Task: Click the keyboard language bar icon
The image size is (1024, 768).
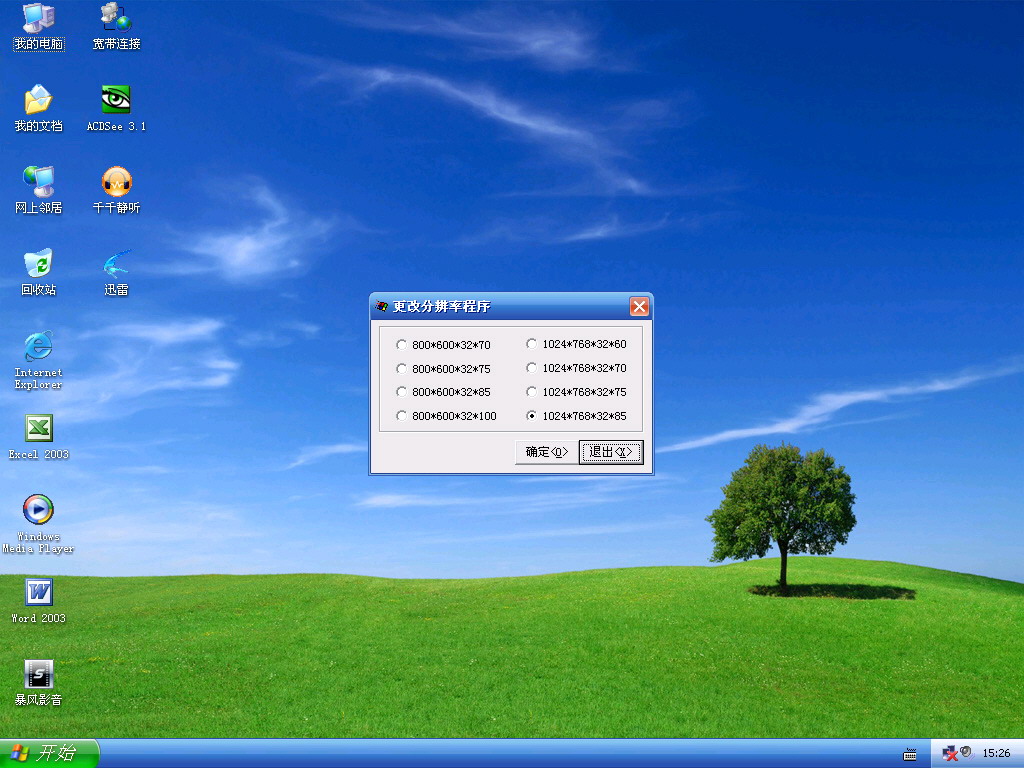Action: [x=910, y=755]
